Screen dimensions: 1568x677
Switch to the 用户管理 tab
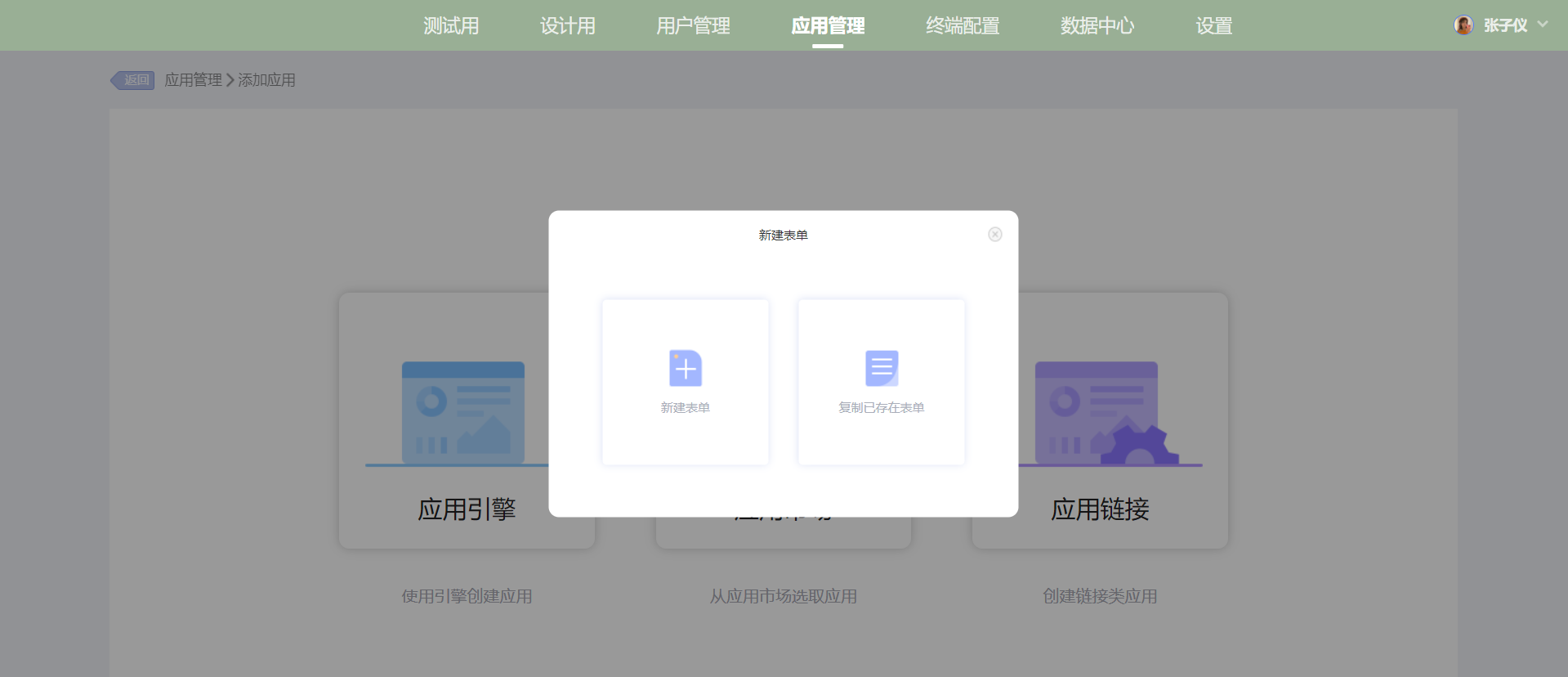click(694, 26)
